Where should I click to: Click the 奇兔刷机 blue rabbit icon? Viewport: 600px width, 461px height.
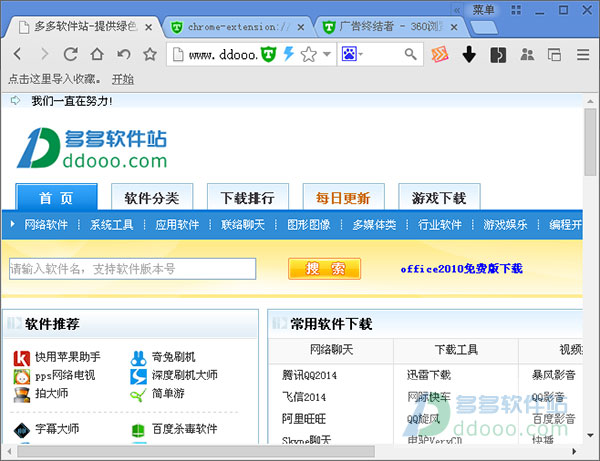click(138, 358)
